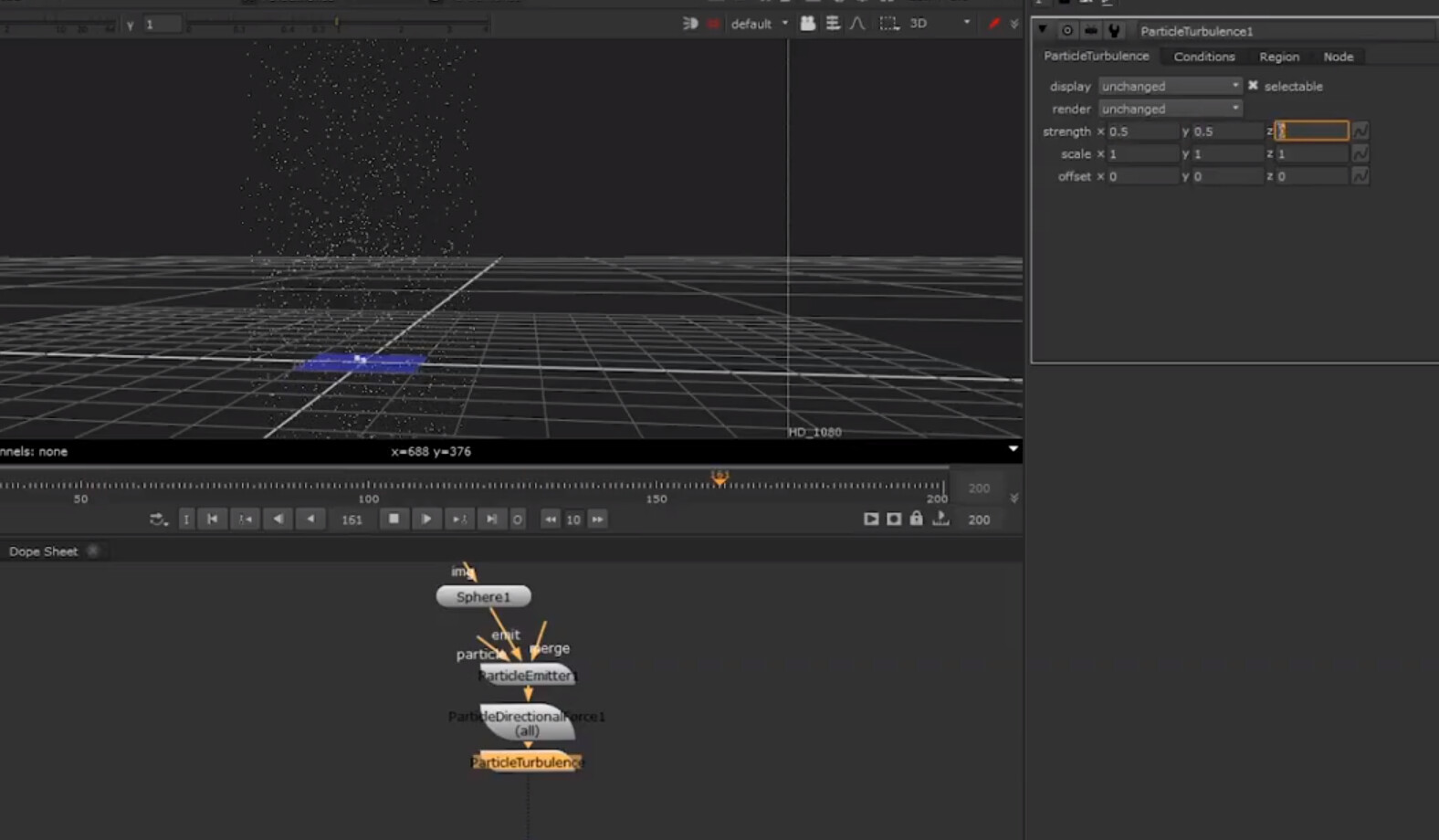Skip forward by 10 frames
The width and height of the screenshot is (1439, 840).
(x=597, y=519)
